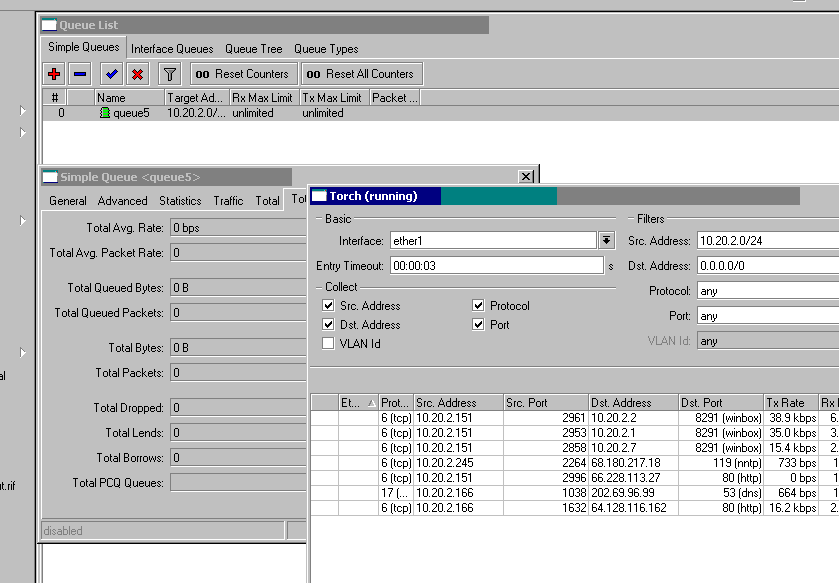Toggle the Dst. Address collect checkbox
This screenshot has width=839, height=583.
pos(328,325)
